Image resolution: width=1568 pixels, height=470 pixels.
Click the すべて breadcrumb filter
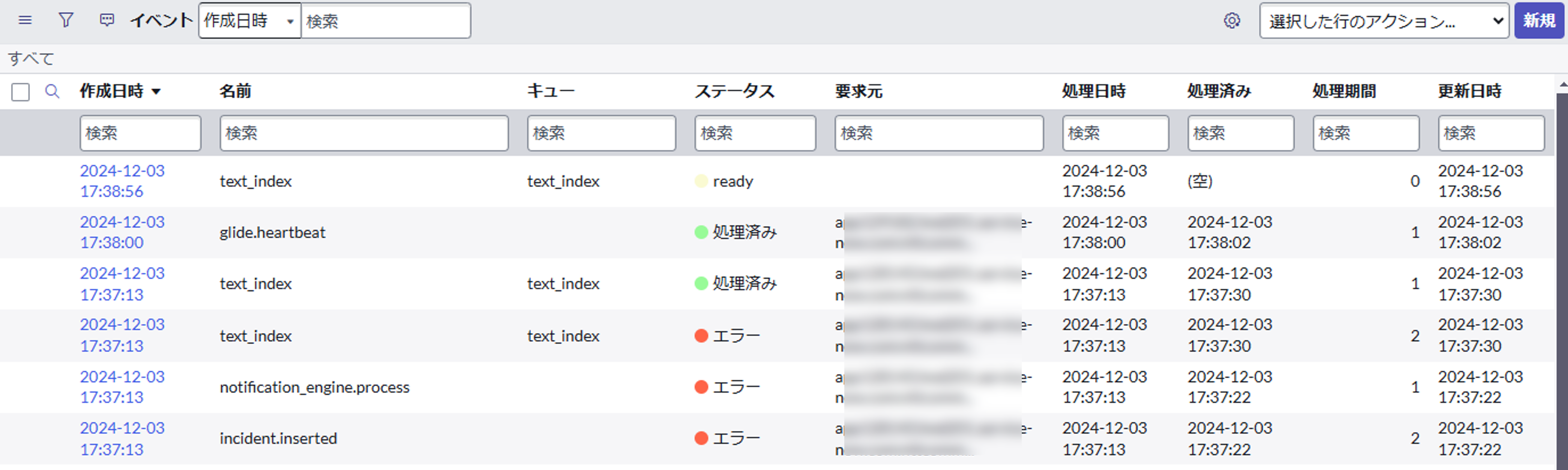[31, 59]
